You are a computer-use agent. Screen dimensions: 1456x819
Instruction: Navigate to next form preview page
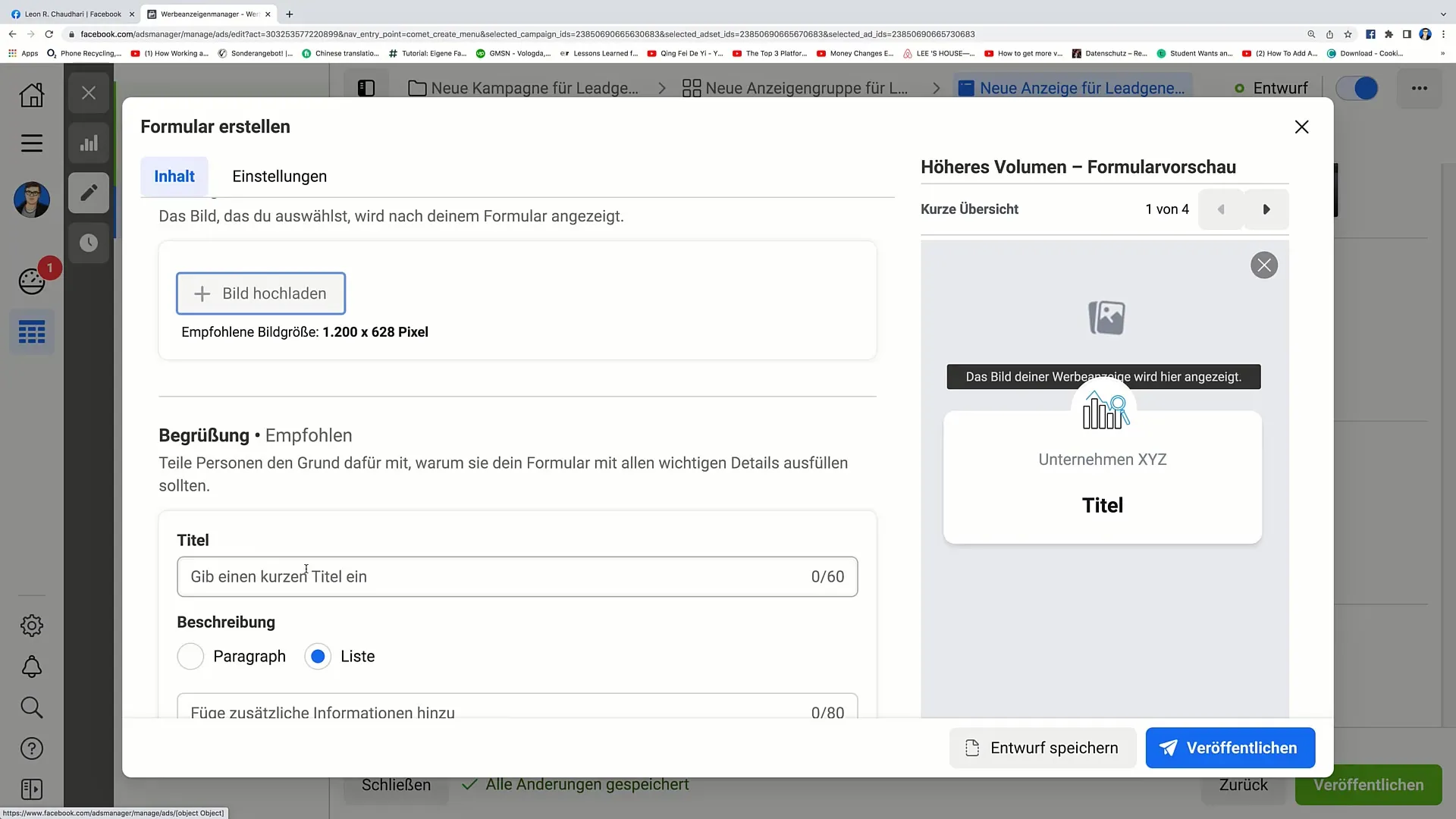(1266, 209)
